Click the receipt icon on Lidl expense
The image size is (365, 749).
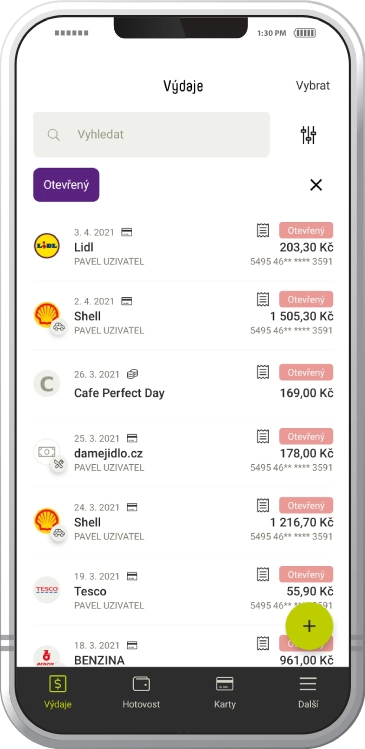pyautogui.click(x=262, y=230)
